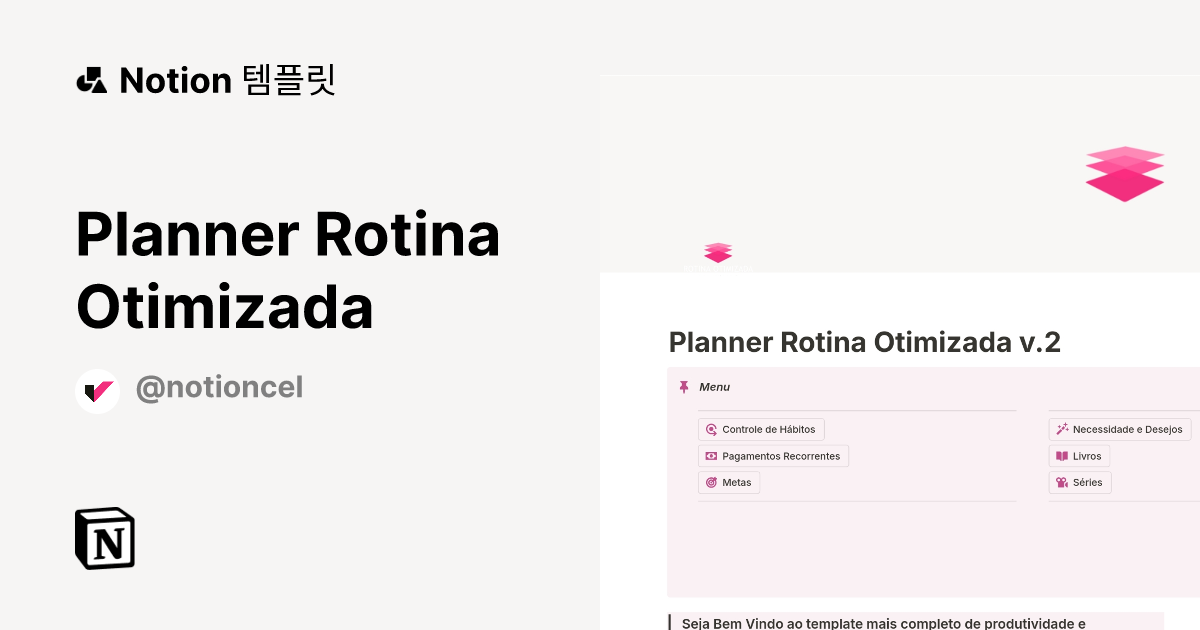Click the Controle de Hábitos habit icon
Viewport: 1200px width, 630px height.
[711, 429]
